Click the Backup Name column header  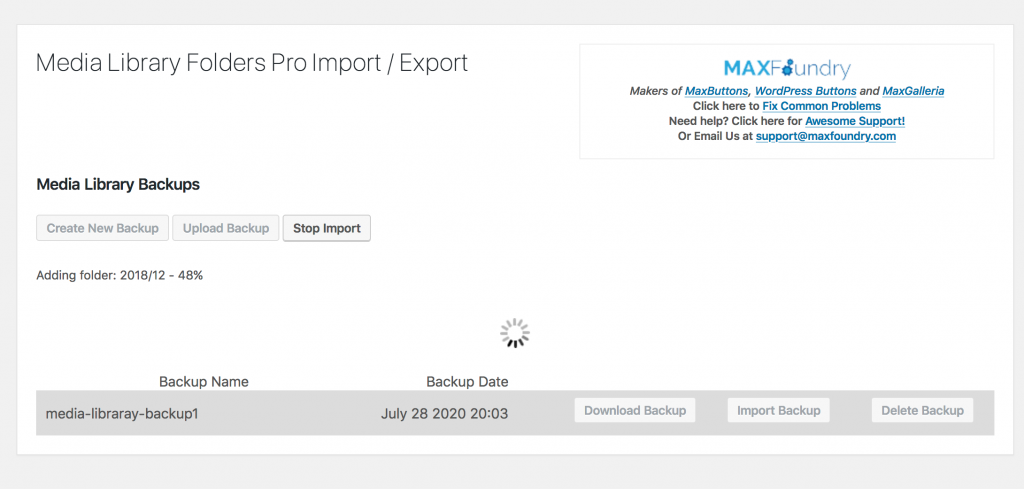(x=204, y=382)
